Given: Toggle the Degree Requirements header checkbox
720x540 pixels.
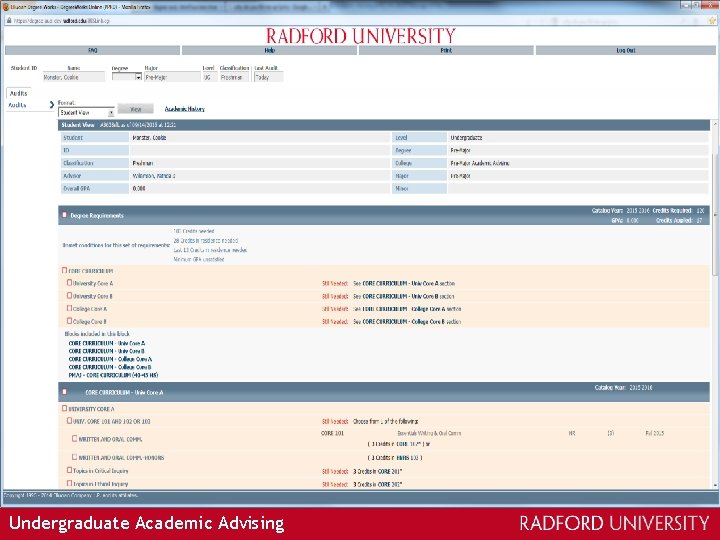Looking at the screenshot, I should (x=64, y=215).
